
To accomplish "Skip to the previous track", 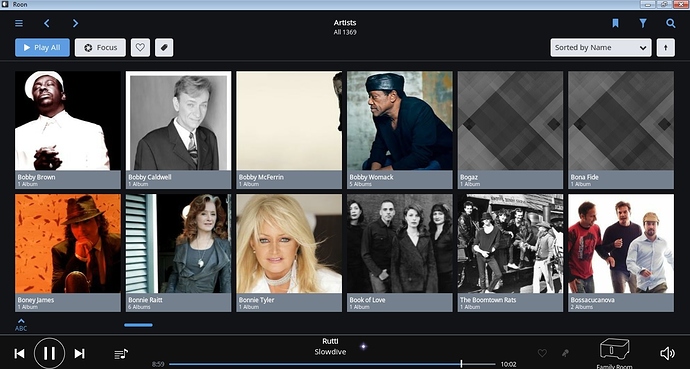I will pyautogui.click(x=19, y=353).
